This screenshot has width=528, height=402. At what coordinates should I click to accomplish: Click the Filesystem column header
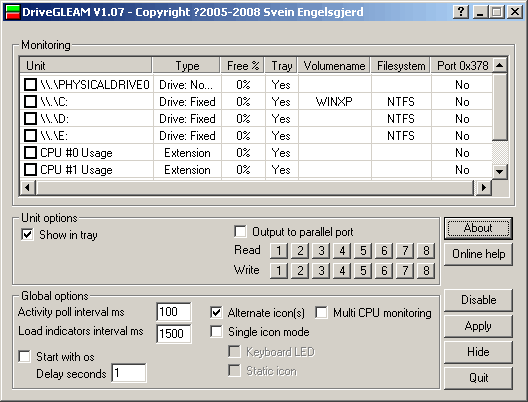(x=401, y=66)
